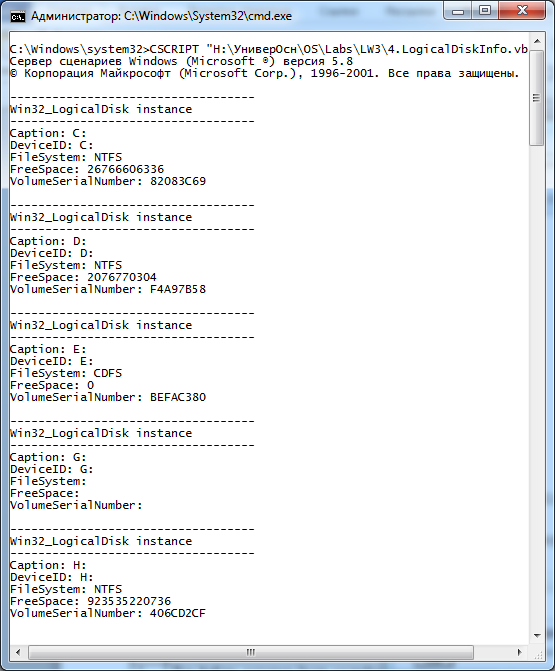Click the 'Caption: E:' line
The height and width of the screenshot is (671, 555).
[x=48, y=349]
